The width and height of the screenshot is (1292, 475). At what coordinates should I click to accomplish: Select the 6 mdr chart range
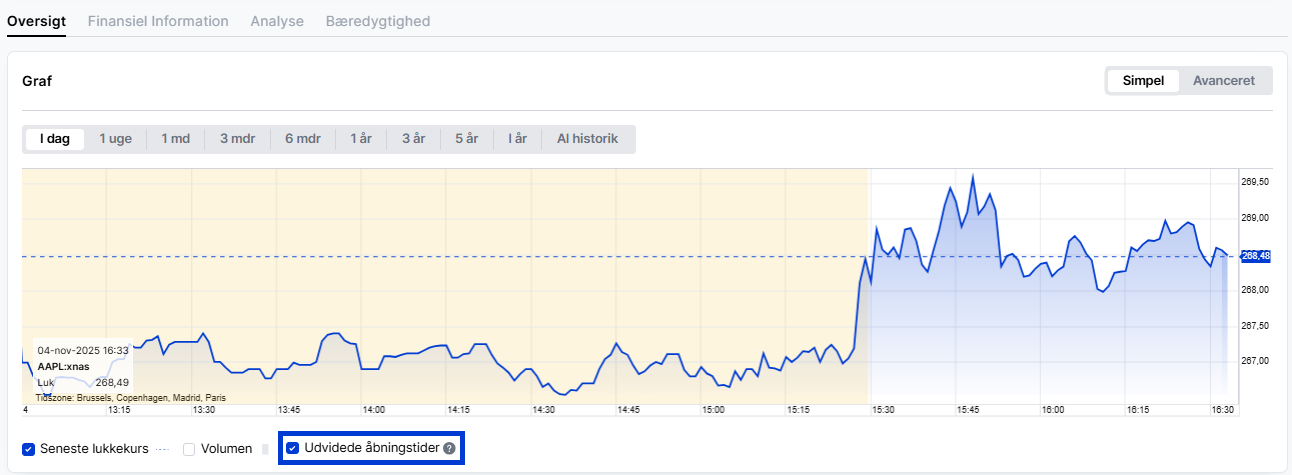303,139
